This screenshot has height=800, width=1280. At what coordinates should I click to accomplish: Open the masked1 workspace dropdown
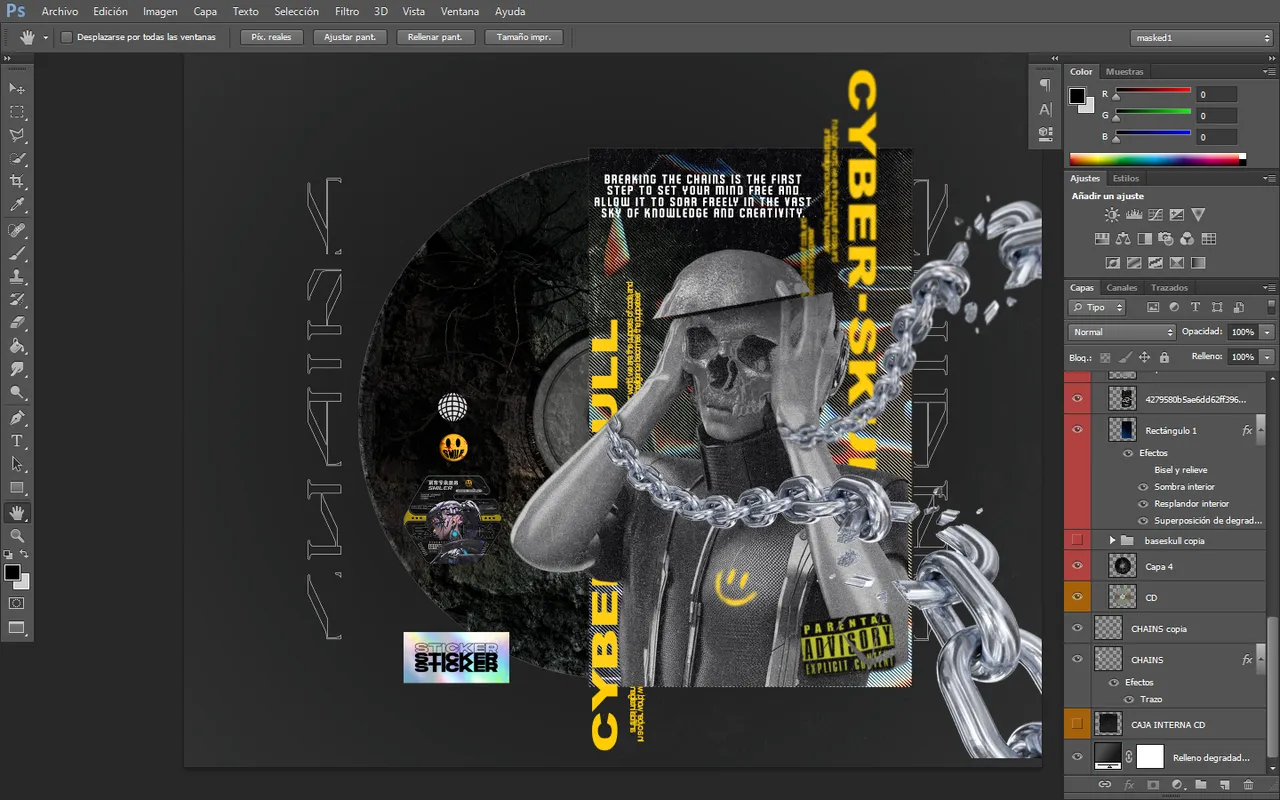[x=1201, y=37]
